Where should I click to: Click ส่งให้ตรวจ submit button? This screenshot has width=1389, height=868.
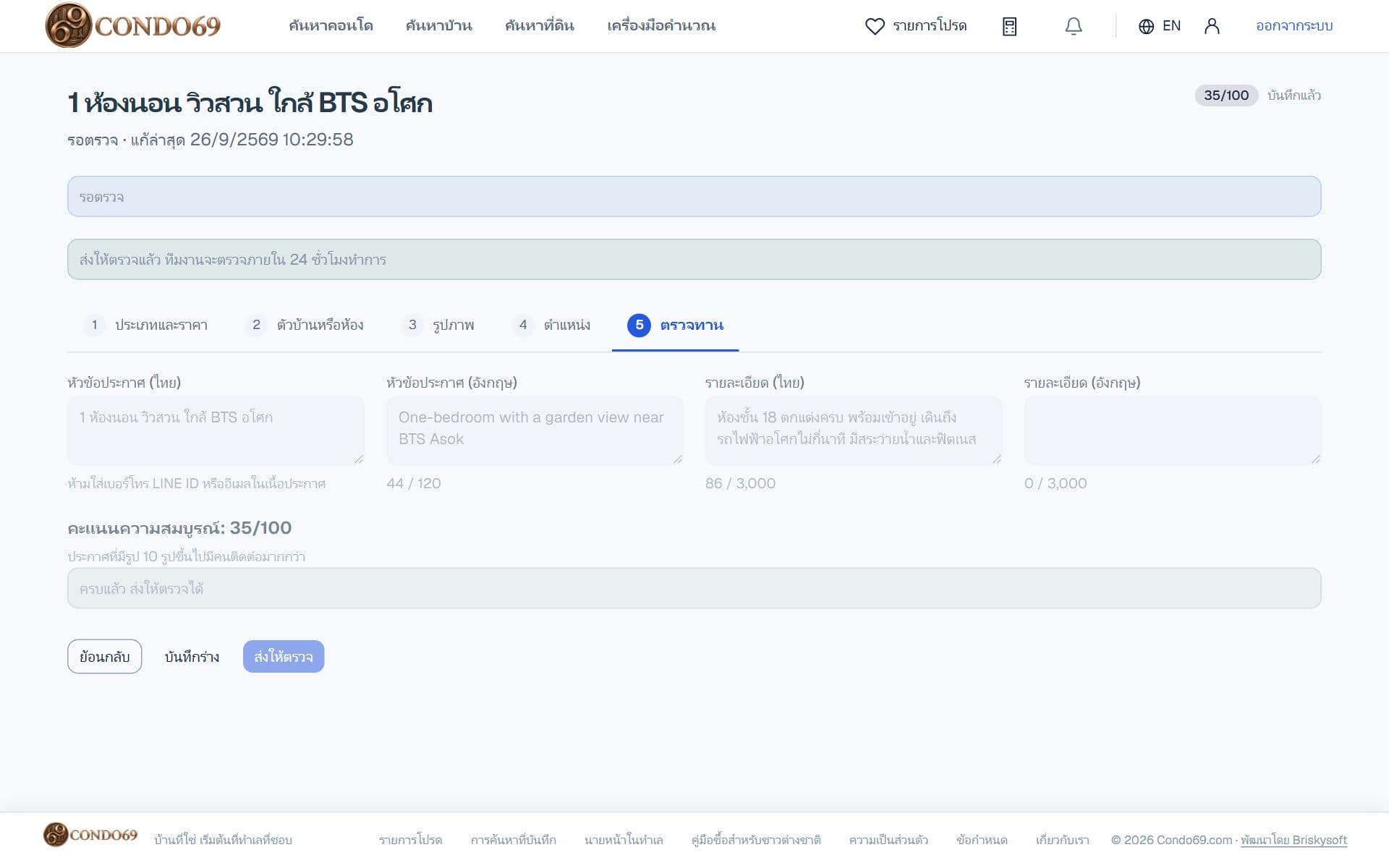click(284, 657)
